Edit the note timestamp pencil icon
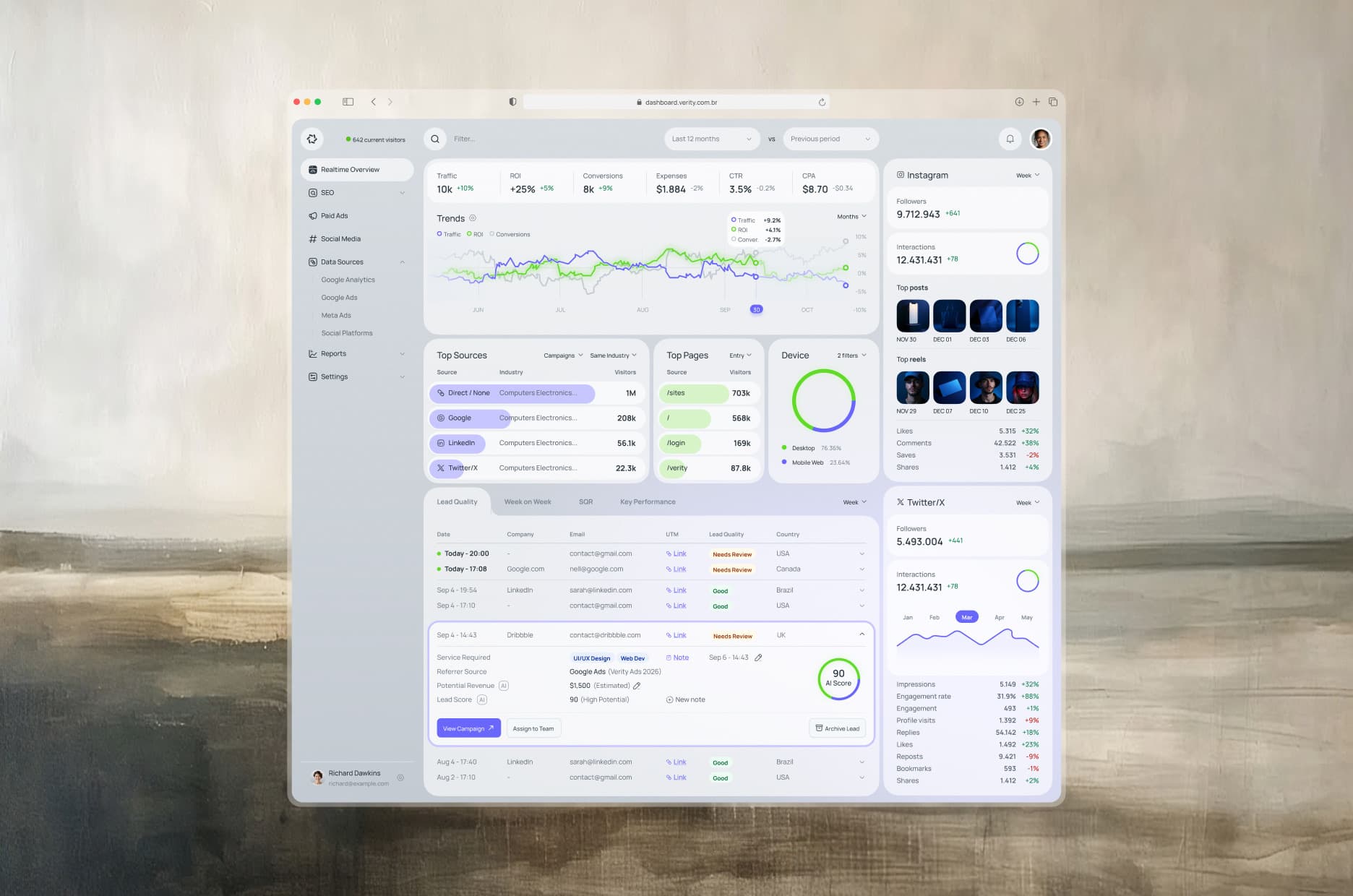 [758, 658]
